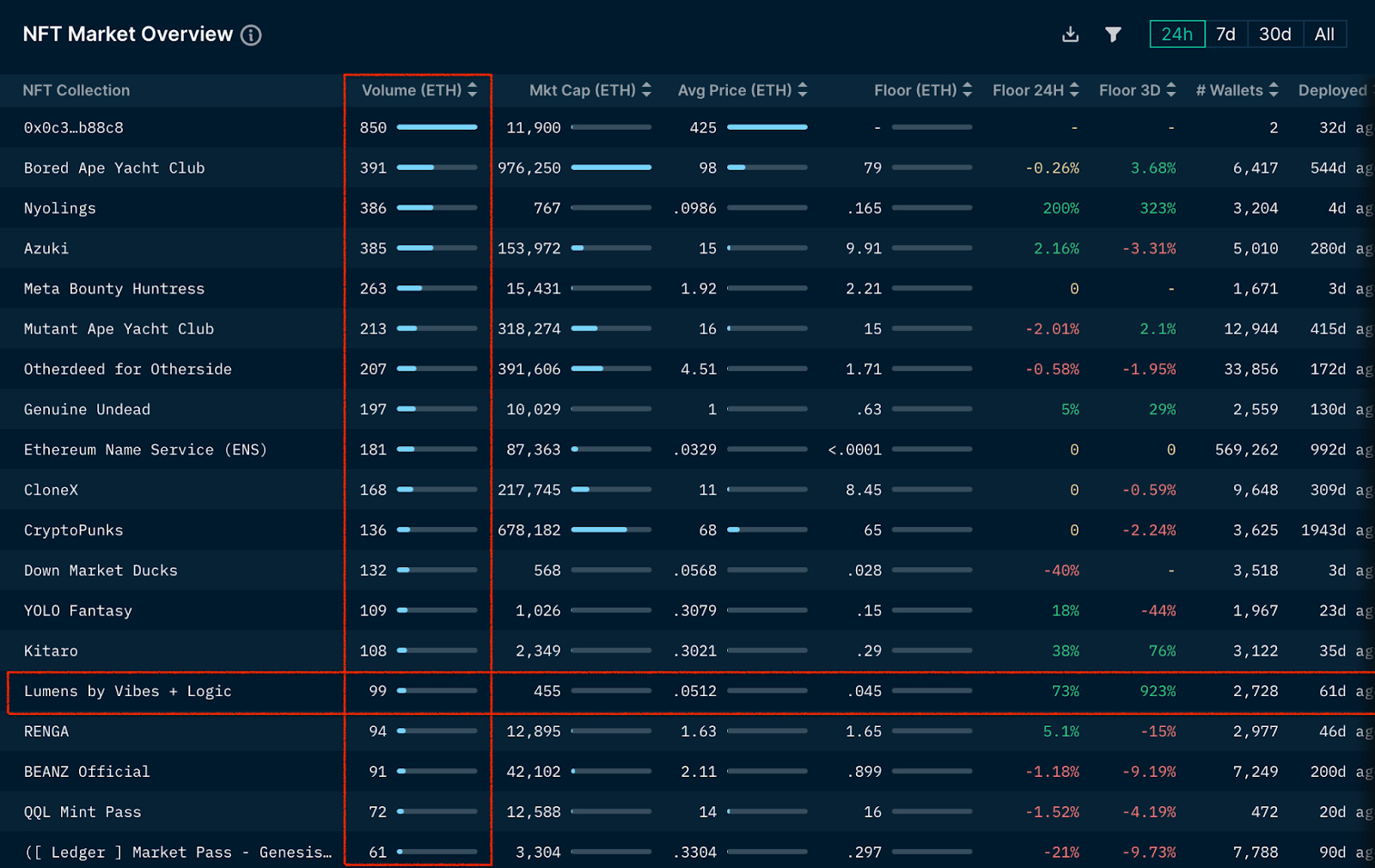1375x868 pixels.
Task: Switch to the 30d time range tab
Action: 1275,34
